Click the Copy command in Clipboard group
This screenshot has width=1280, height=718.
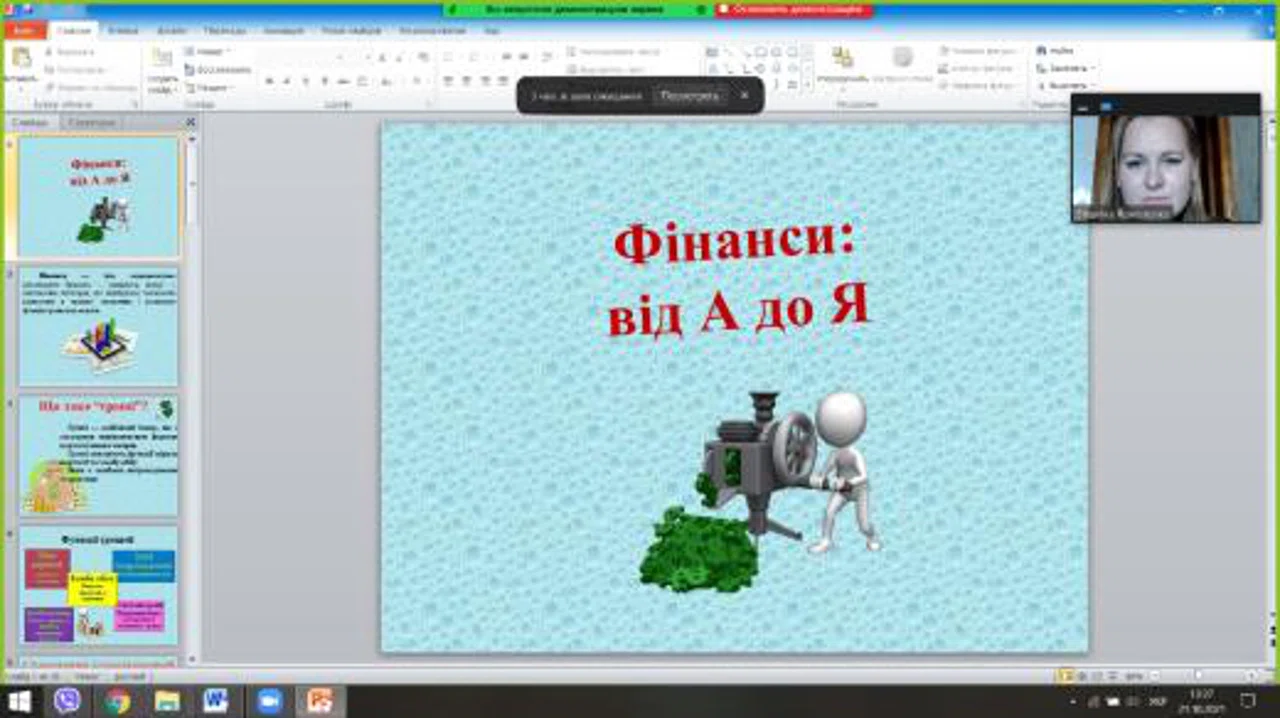[75, 69]
